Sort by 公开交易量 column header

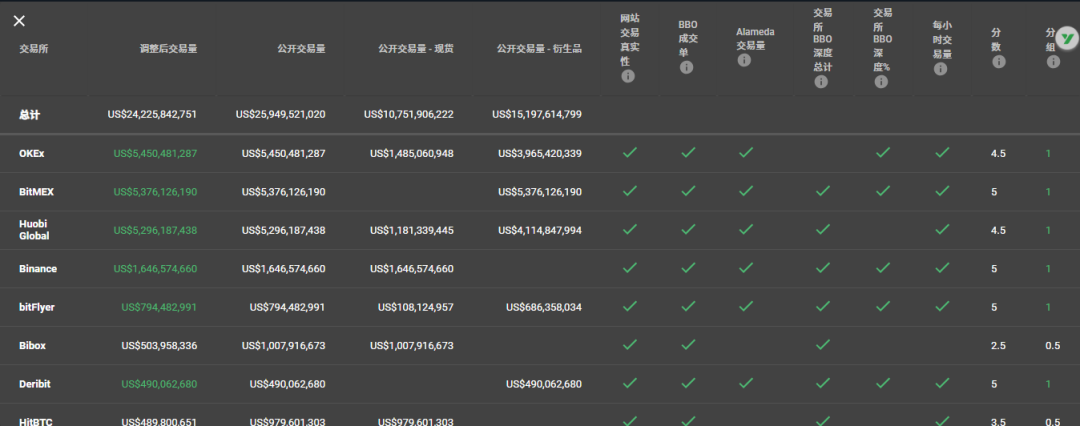pos(301,48)
